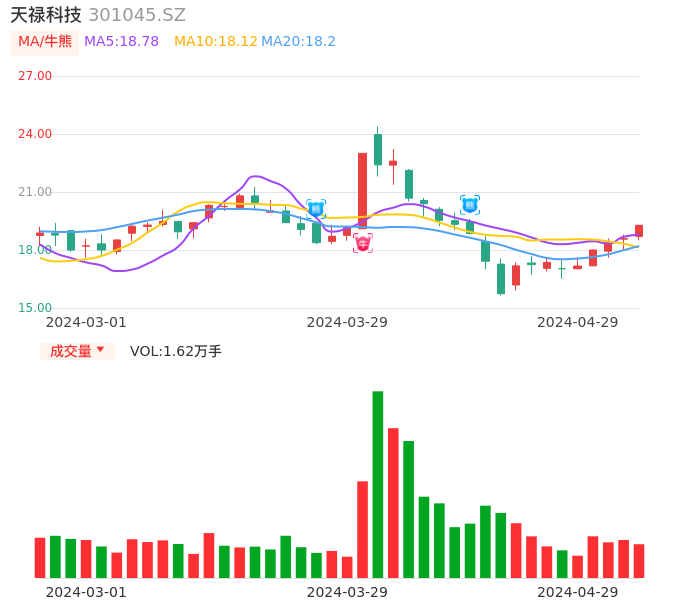Click the 2024-04-29 date under the volume chart
The width and height of the screenshot is (686, 606).
(x=578, y=592)
